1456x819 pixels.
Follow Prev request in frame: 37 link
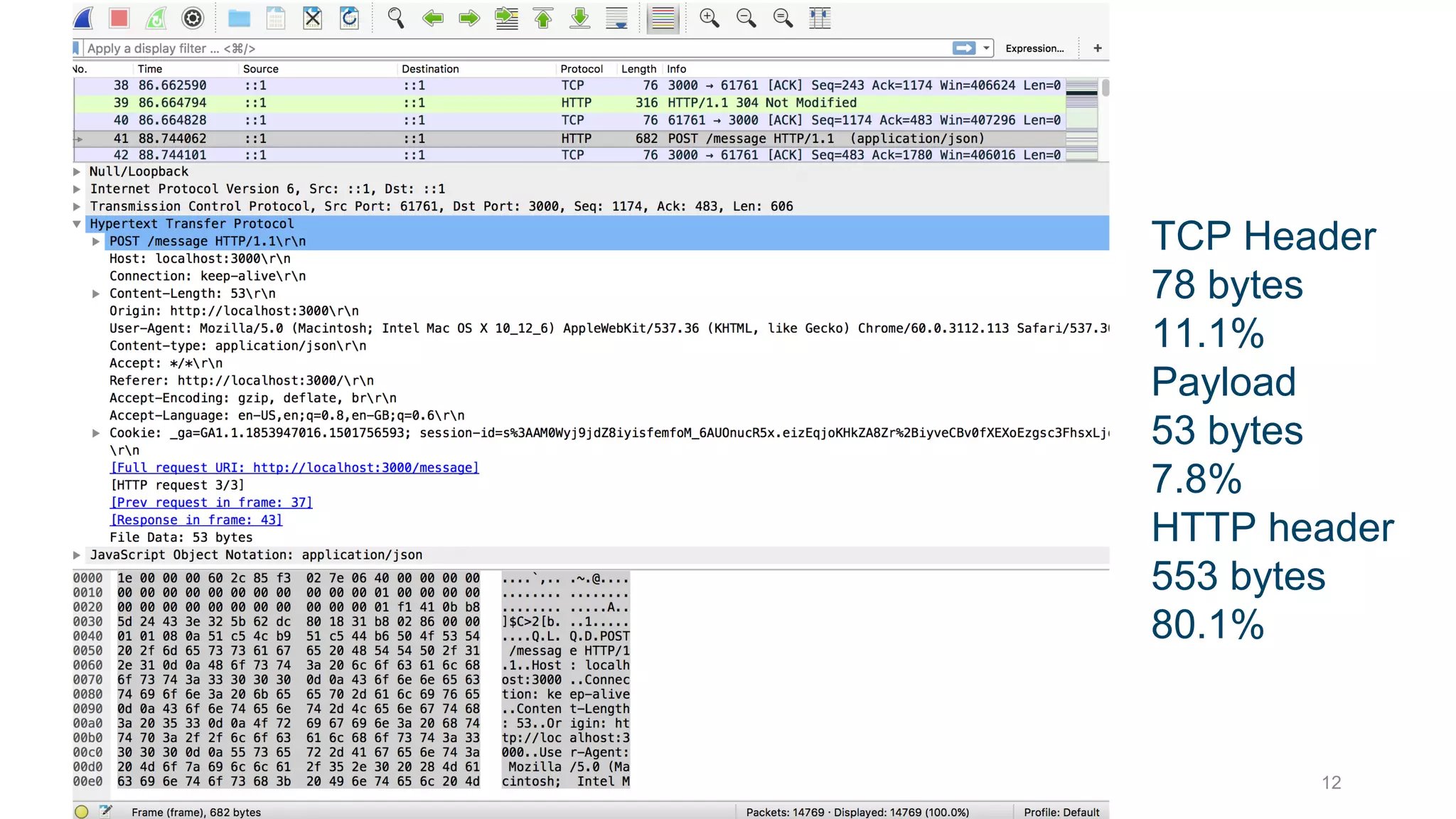(x=211, y=503)
